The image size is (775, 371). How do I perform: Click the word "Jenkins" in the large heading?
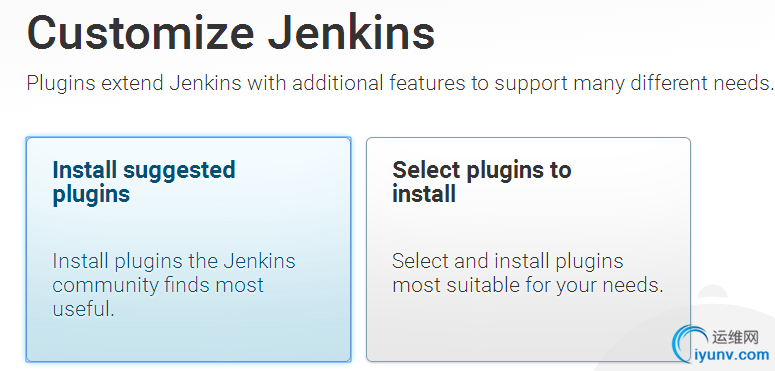point(351,32)
